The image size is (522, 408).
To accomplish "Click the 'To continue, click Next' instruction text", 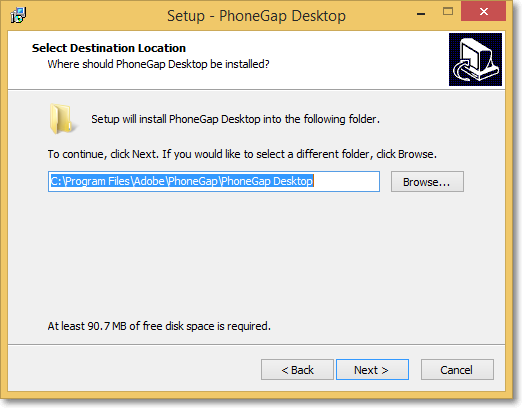I will click(242, 154).
